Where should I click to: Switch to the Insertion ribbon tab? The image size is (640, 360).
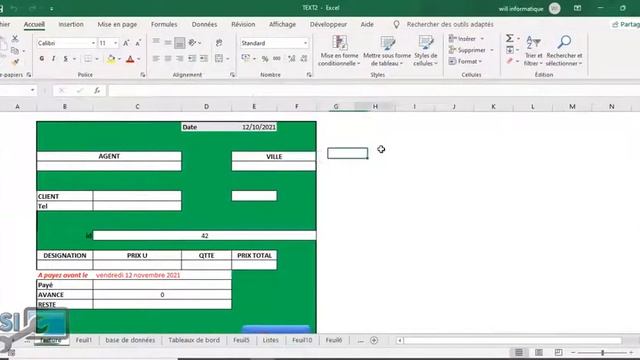(71, 24)
